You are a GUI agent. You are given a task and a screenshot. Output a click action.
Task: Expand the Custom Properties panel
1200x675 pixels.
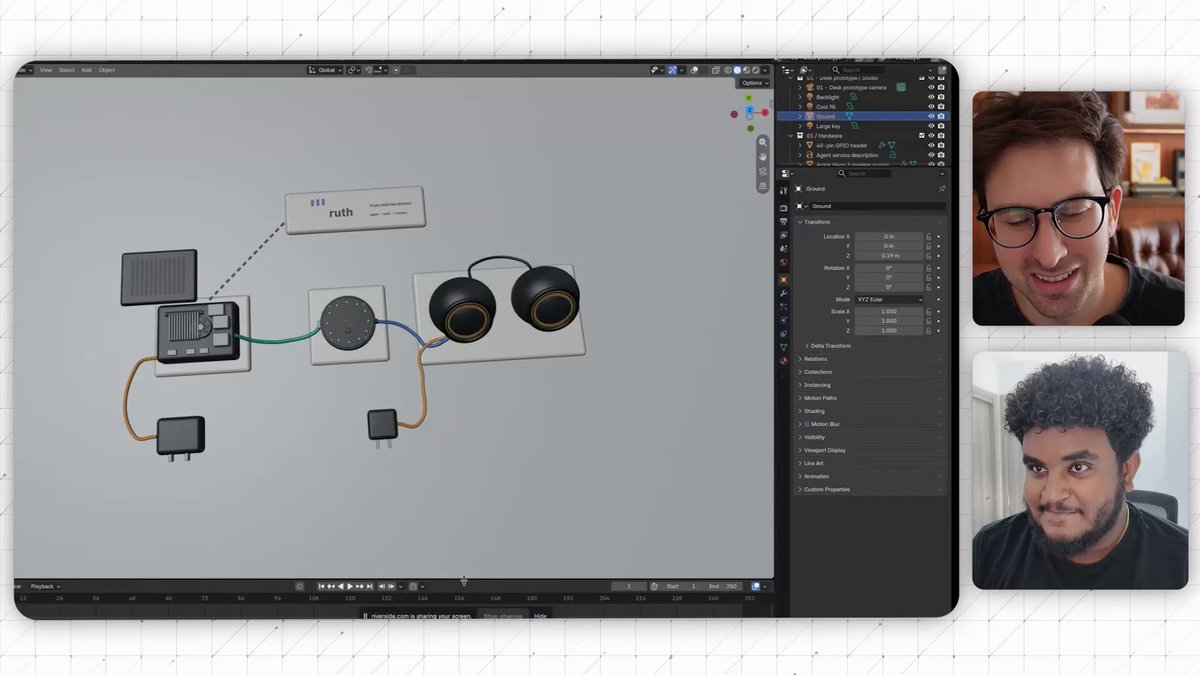pos(827,489)
